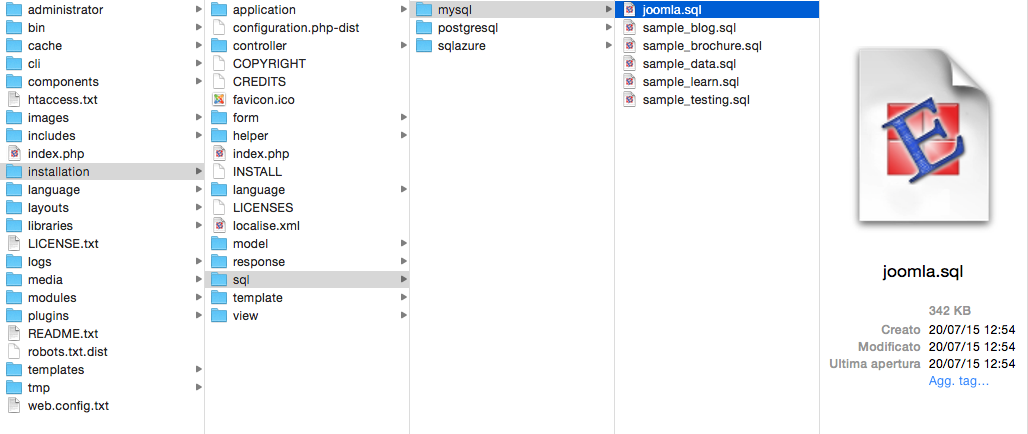
Task: Select the layouts folder row
Action: (x=102, y=208)
